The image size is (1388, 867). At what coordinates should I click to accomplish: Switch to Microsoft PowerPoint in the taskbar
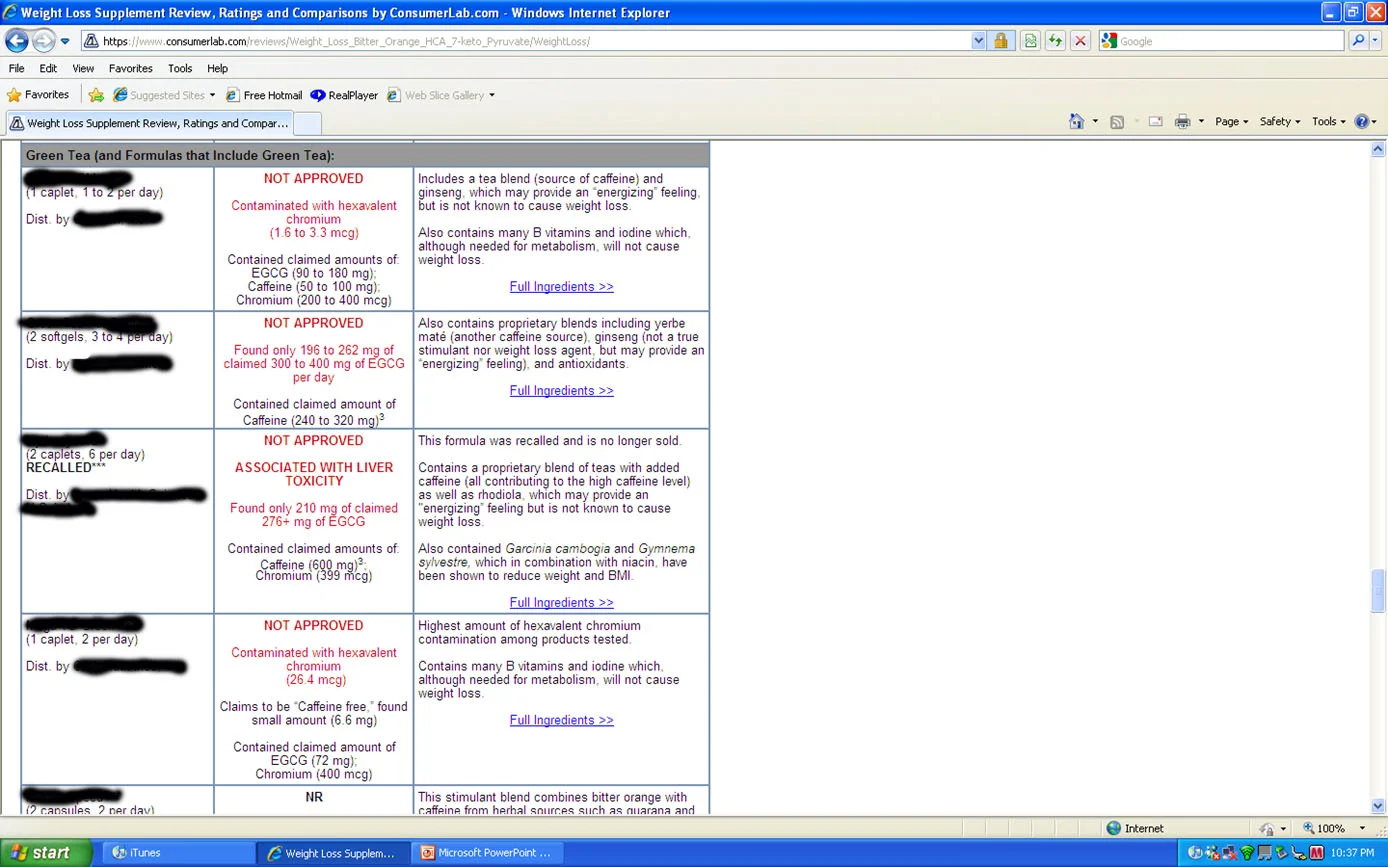tap(485, 853)
